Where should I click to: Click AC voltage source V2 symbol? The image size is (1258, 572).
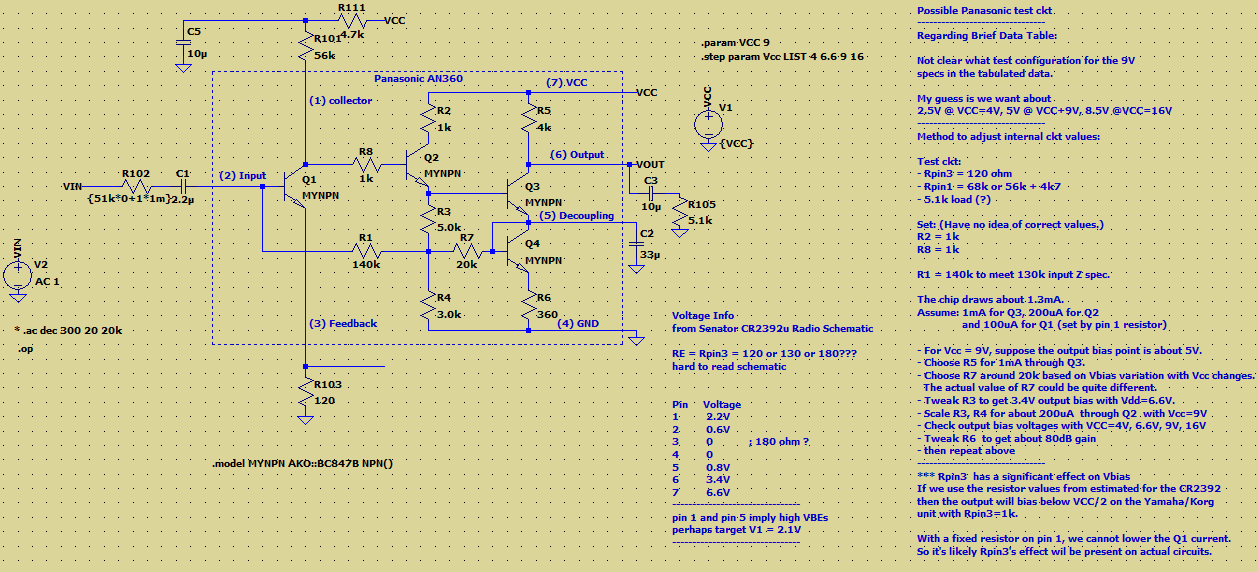click(x=17, y=273)
